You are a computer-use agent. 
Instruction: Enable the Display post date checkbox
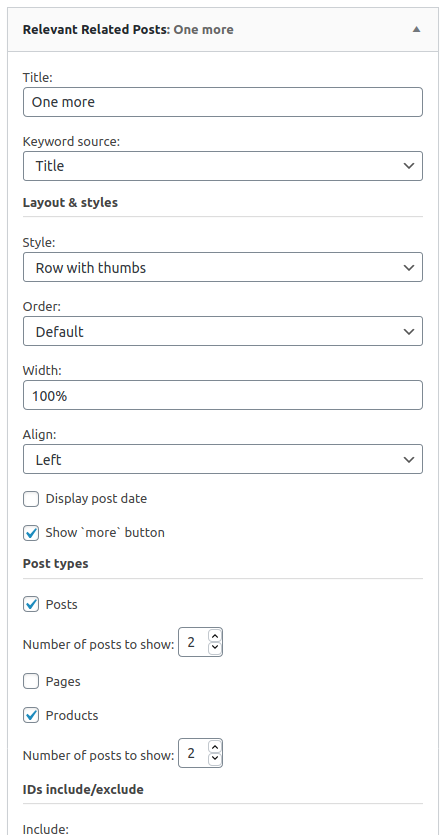click(31, 499)
